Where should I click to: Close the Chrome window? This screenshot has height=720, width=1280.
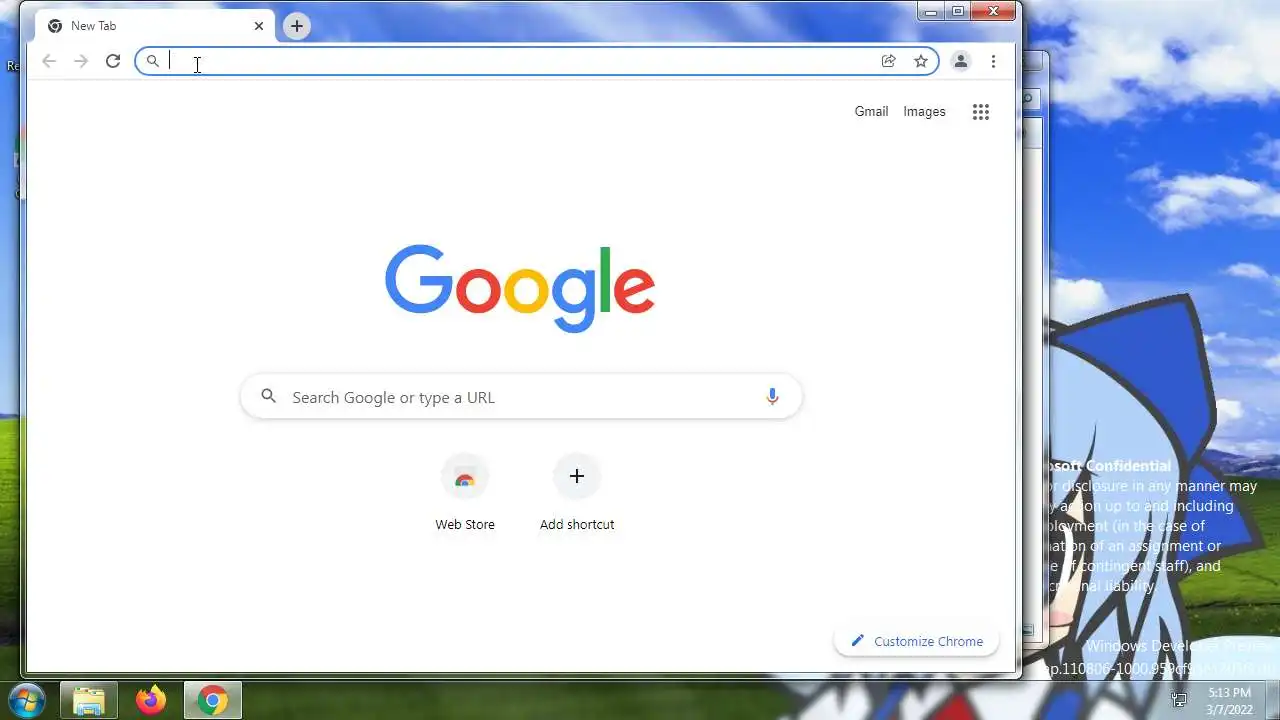pyautogui.click(x=994, y=12)
